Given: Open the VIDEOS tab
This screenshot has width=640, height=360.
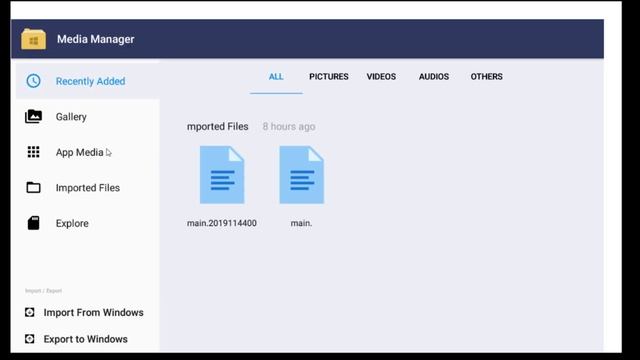Looking at the screenshot, I should coord(381,77).
